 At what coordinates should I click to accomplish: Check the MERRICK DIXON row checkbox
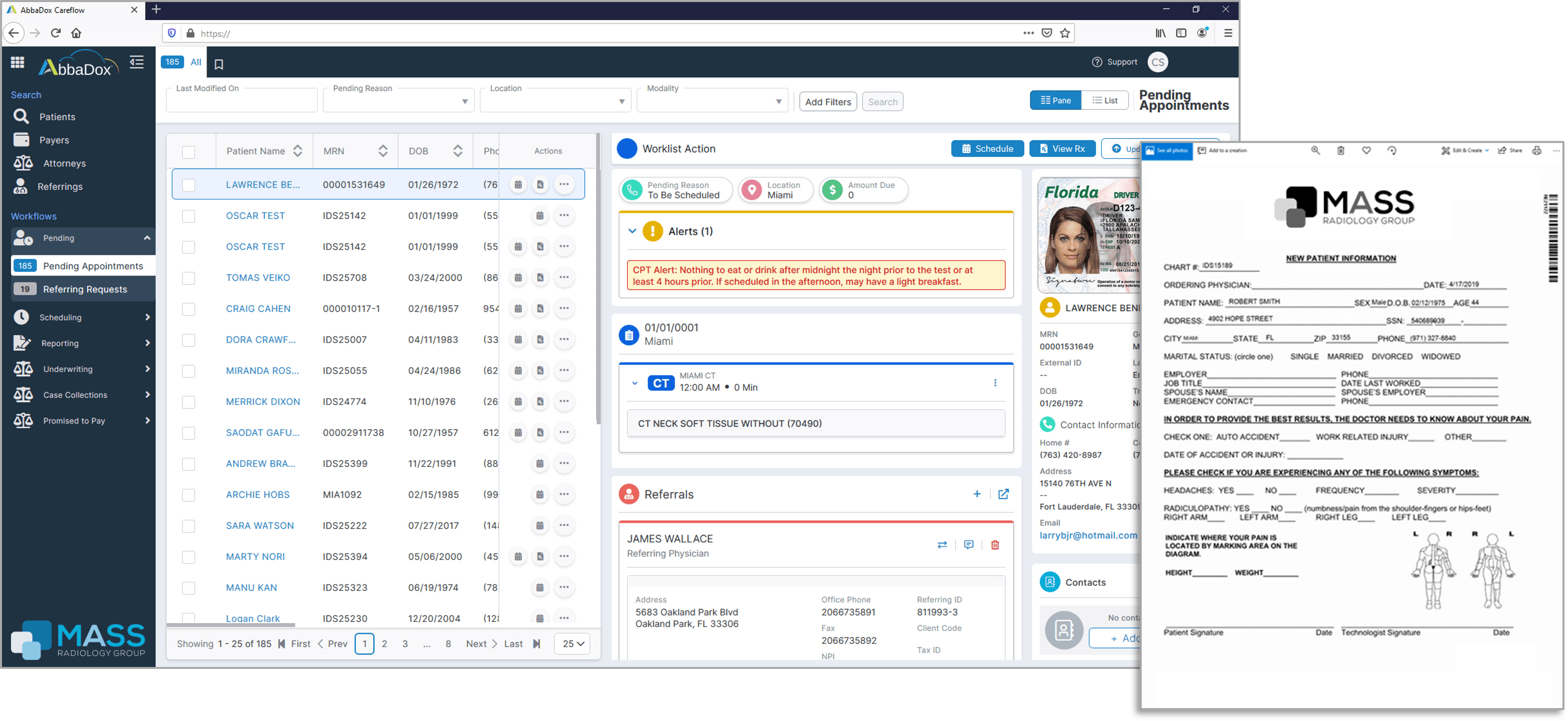click(189, 401)
